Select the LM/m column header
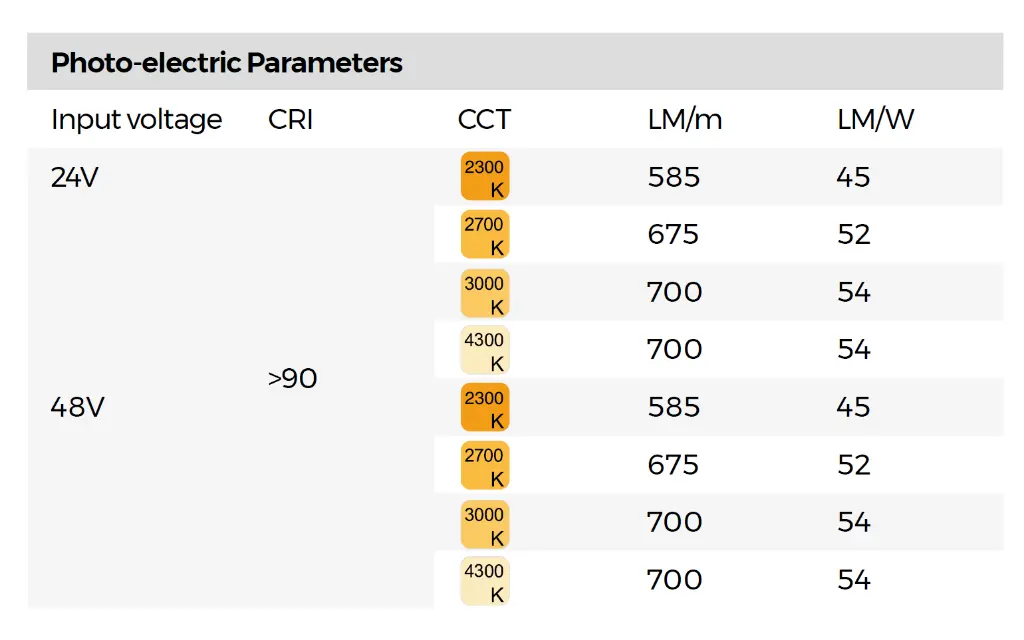Screen dimensions: 1024x640 685,120
